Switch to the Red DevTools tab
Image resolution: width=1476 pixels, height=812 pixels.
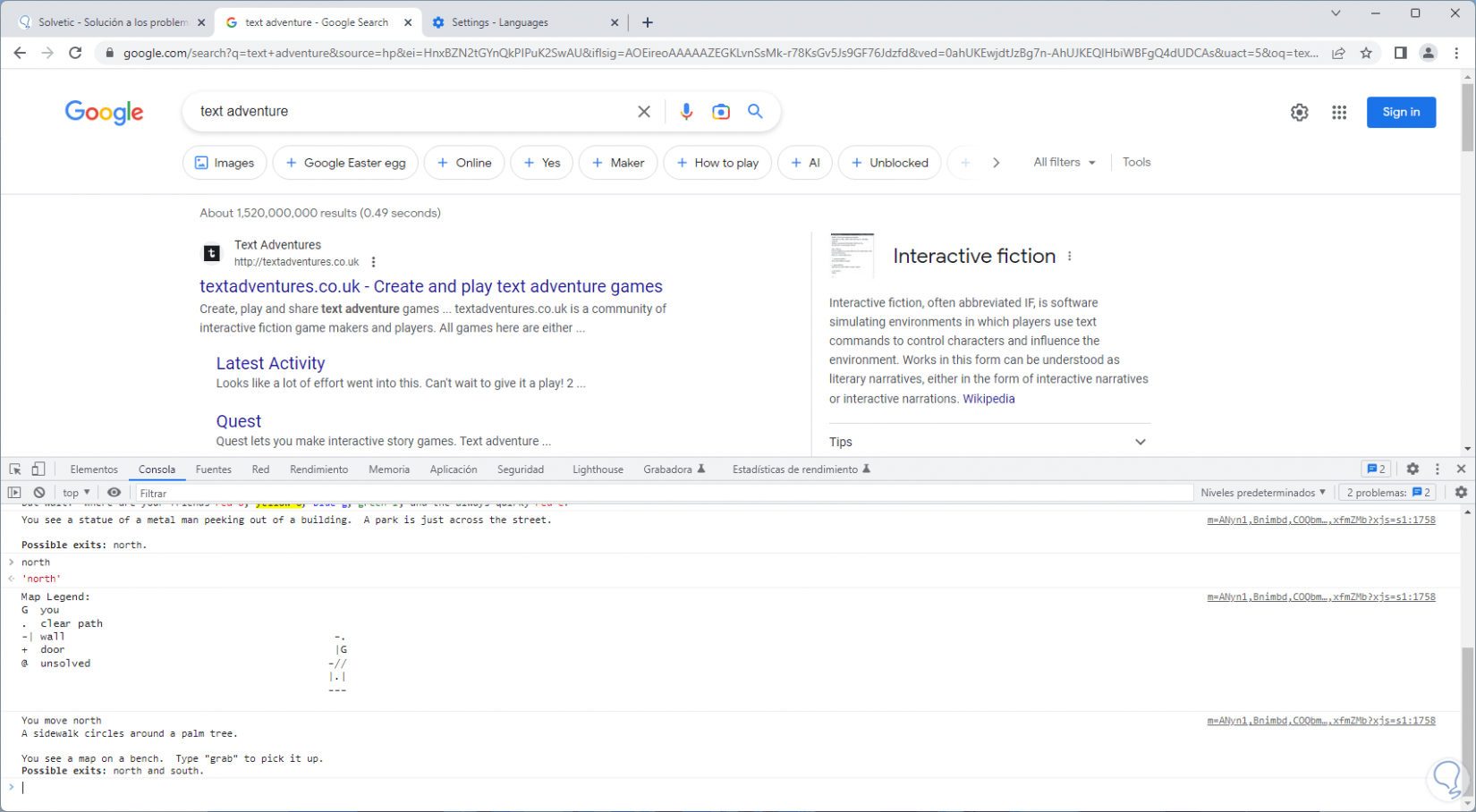[x=260, y=469]
